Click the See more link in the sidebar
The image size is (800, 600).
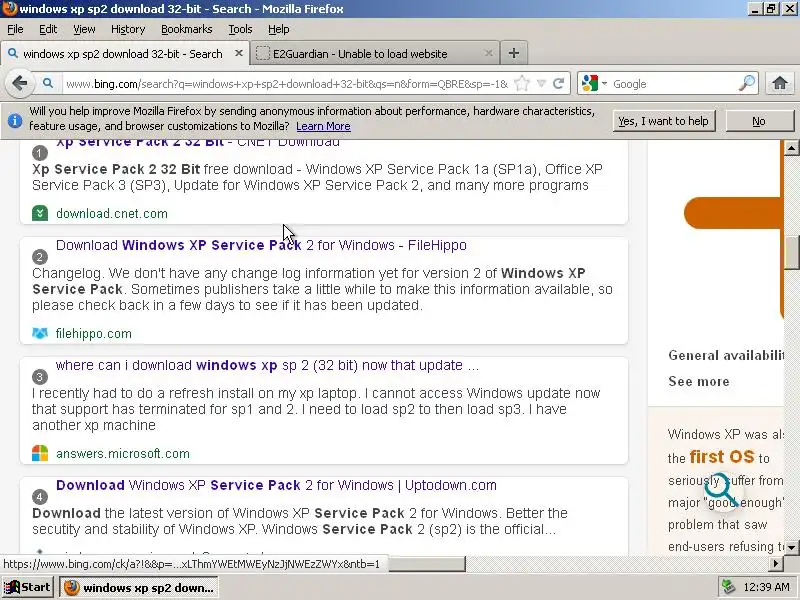[x=698, y=381]
